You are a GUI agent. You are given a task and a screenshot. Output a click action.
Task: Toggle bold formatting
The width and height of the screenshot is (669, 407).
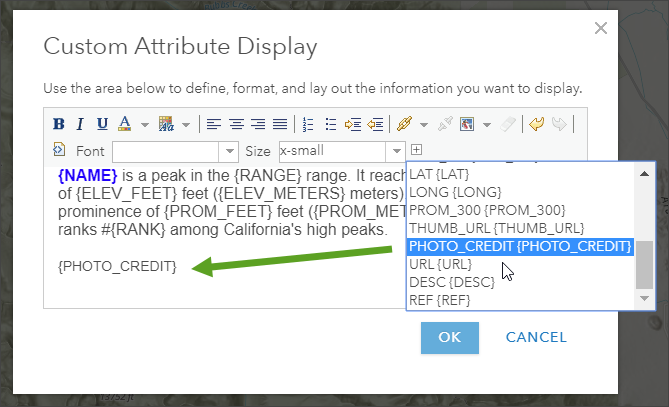59,124
